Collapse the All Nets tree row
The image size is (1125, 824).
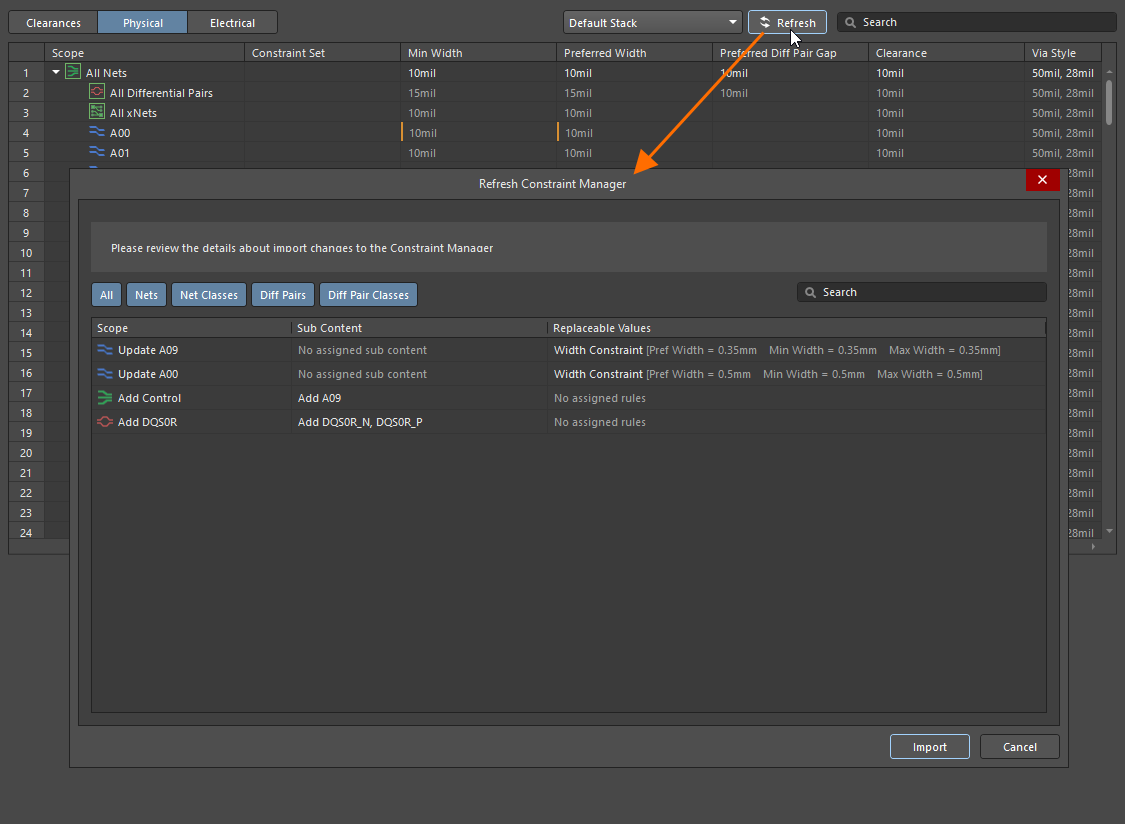[x=56, y=73]
